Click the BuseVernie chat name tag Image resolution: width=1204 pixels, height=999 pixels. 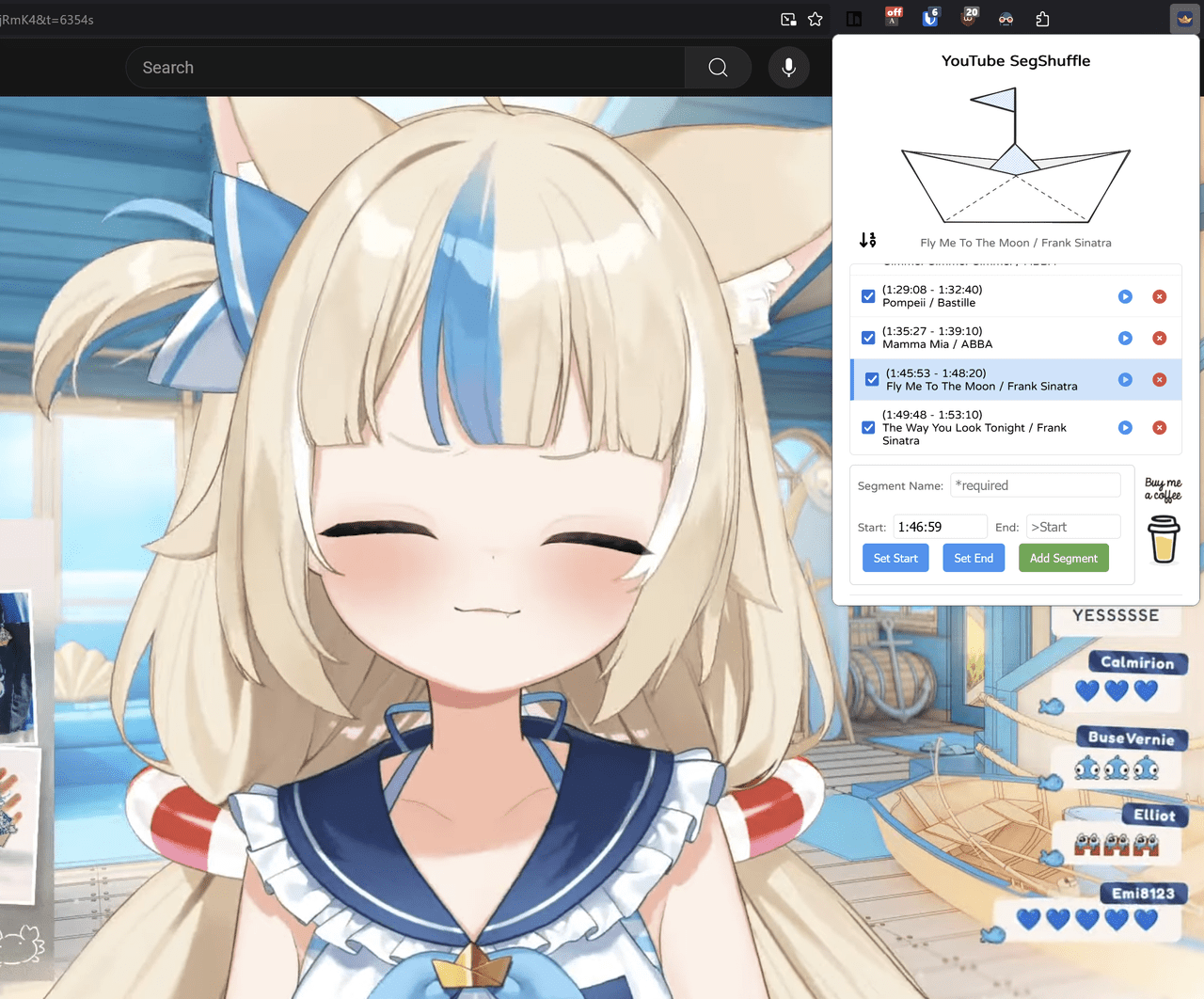coord(1132,738)
